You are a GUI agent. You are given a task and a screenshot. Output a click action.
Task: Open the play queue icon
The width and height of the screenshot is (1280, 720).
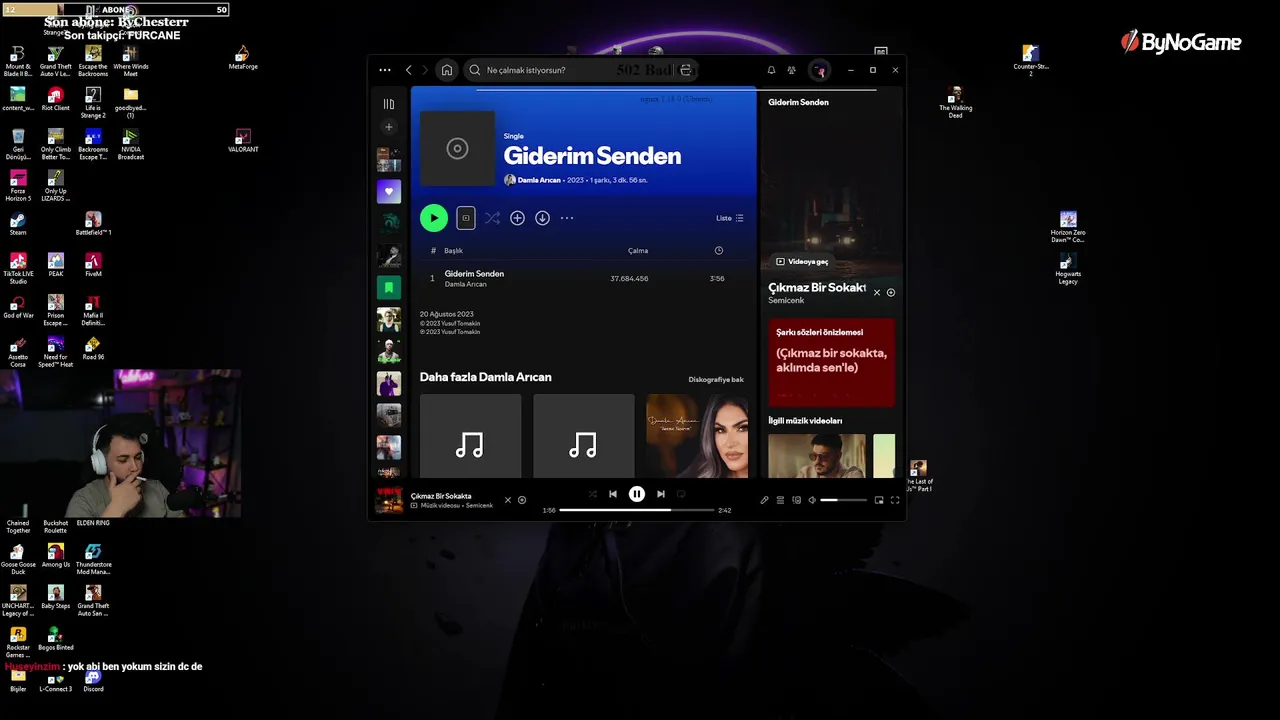pos(781,500)
